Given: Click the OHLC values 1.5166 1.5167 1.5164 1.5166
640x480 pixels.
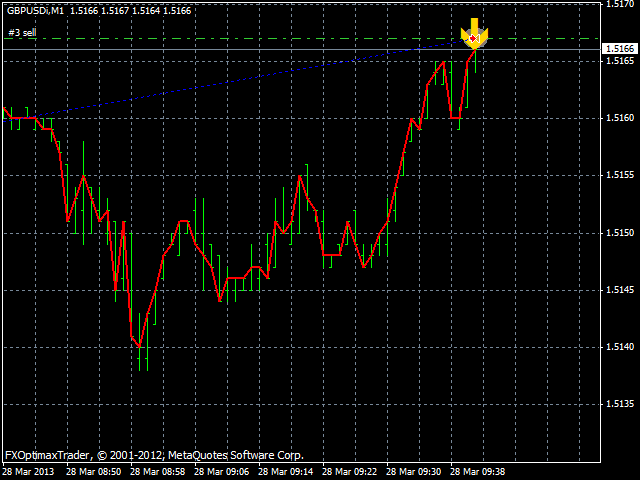Looking at the screenshot, I should click(131, 11).
